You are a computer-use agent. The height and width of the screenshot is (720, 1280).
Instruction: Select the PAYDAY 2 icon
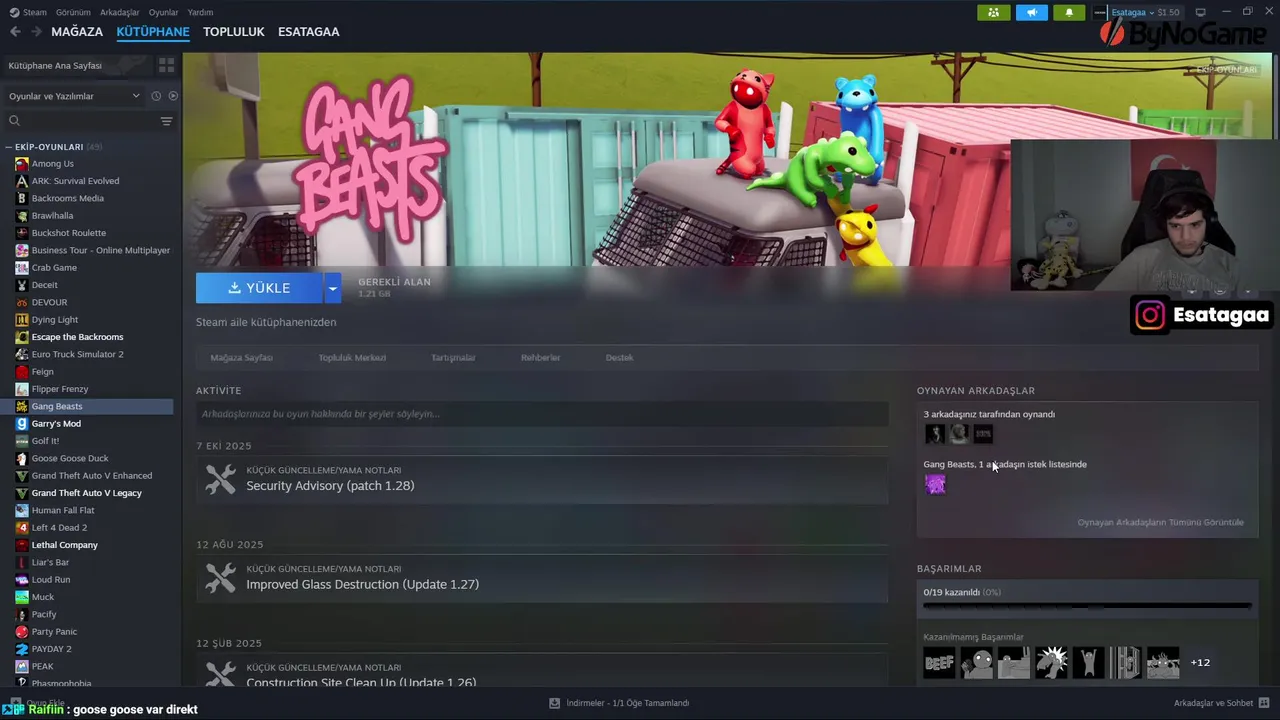point(22,649)
